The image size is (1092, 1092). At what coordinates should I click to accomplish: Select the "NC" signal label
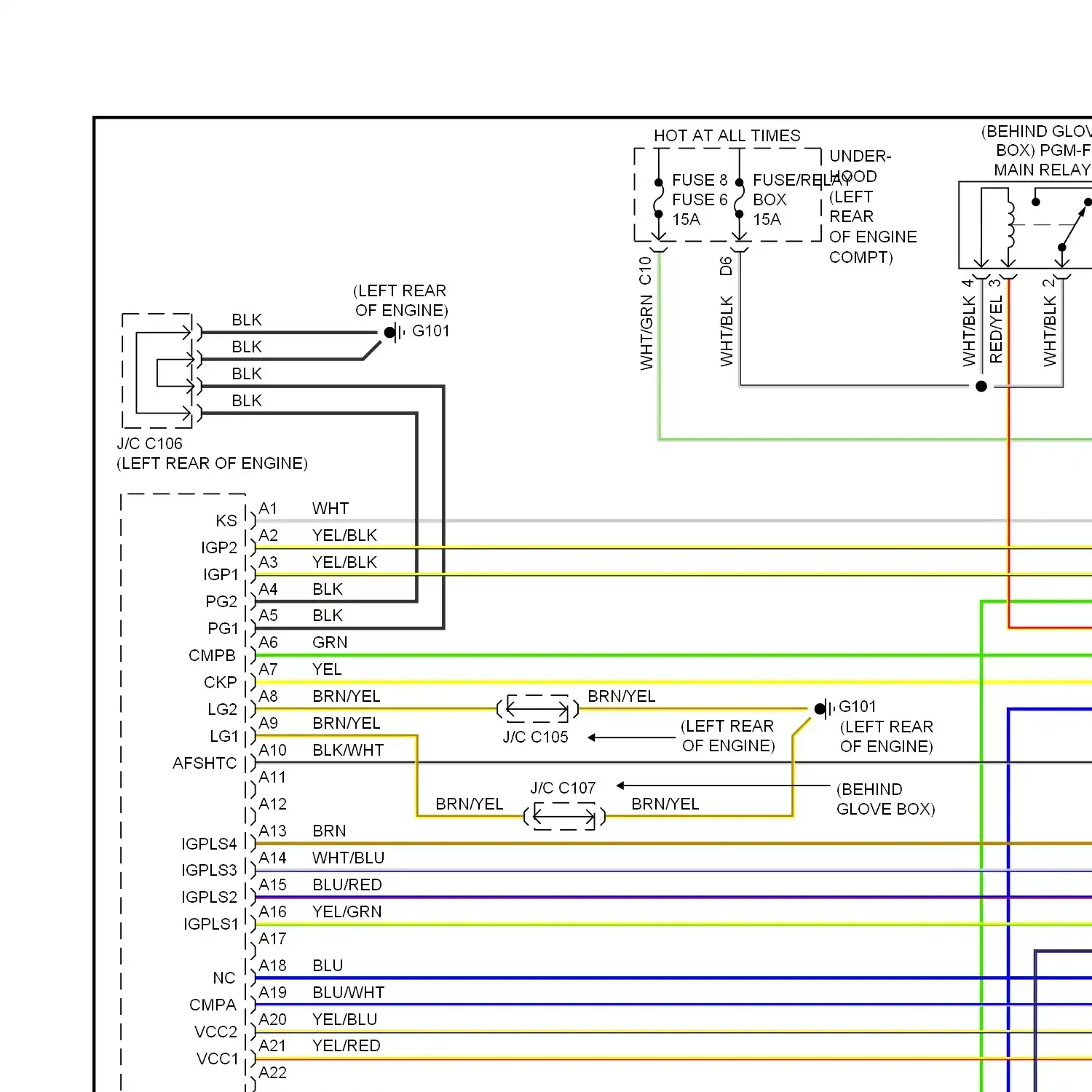coord(224,978)
